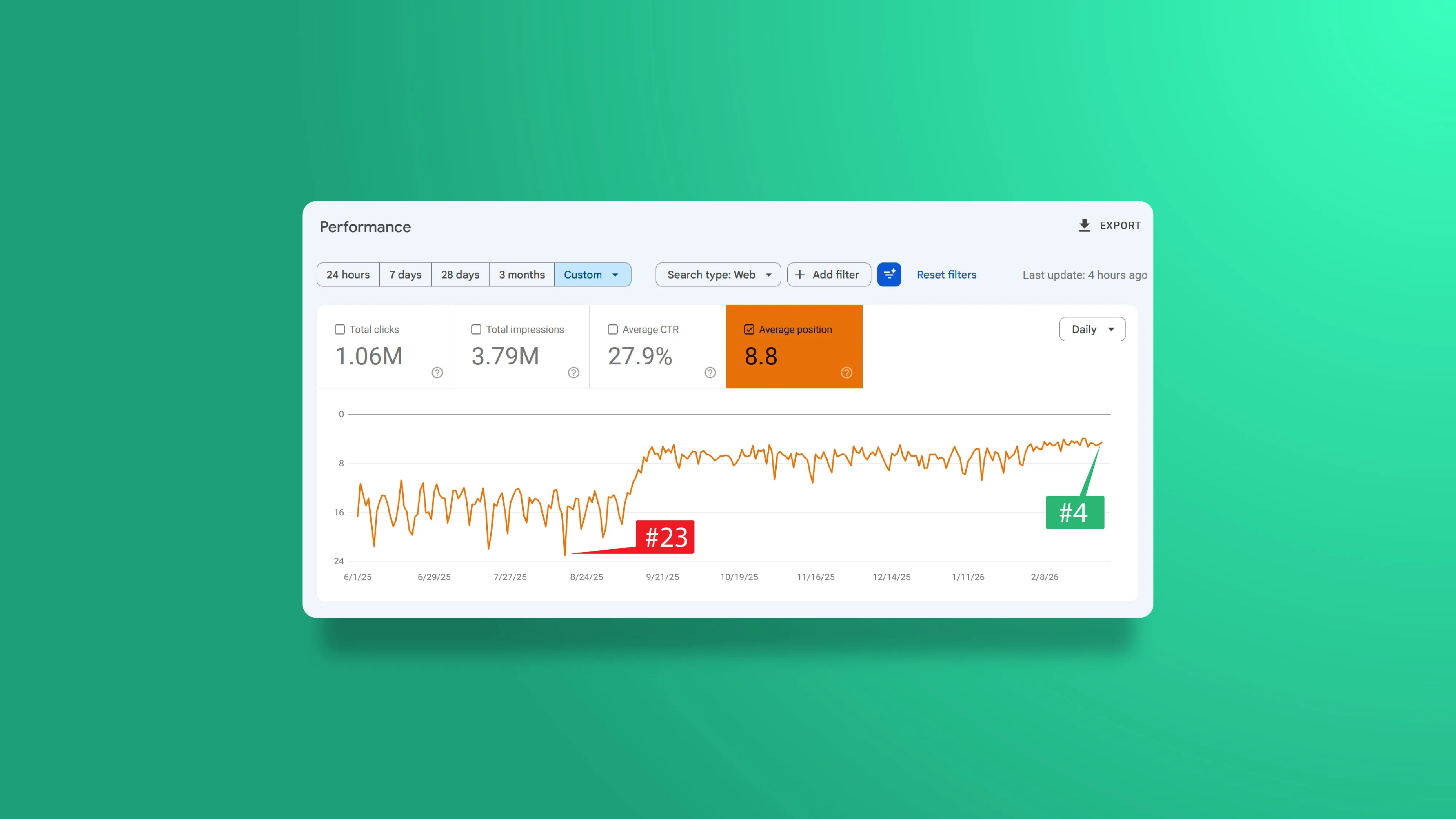This screenshot has width=1456, height=819.
Task: Click the #23 chart annotation marker
Action: pyautogui.click(x=665, y=537)
